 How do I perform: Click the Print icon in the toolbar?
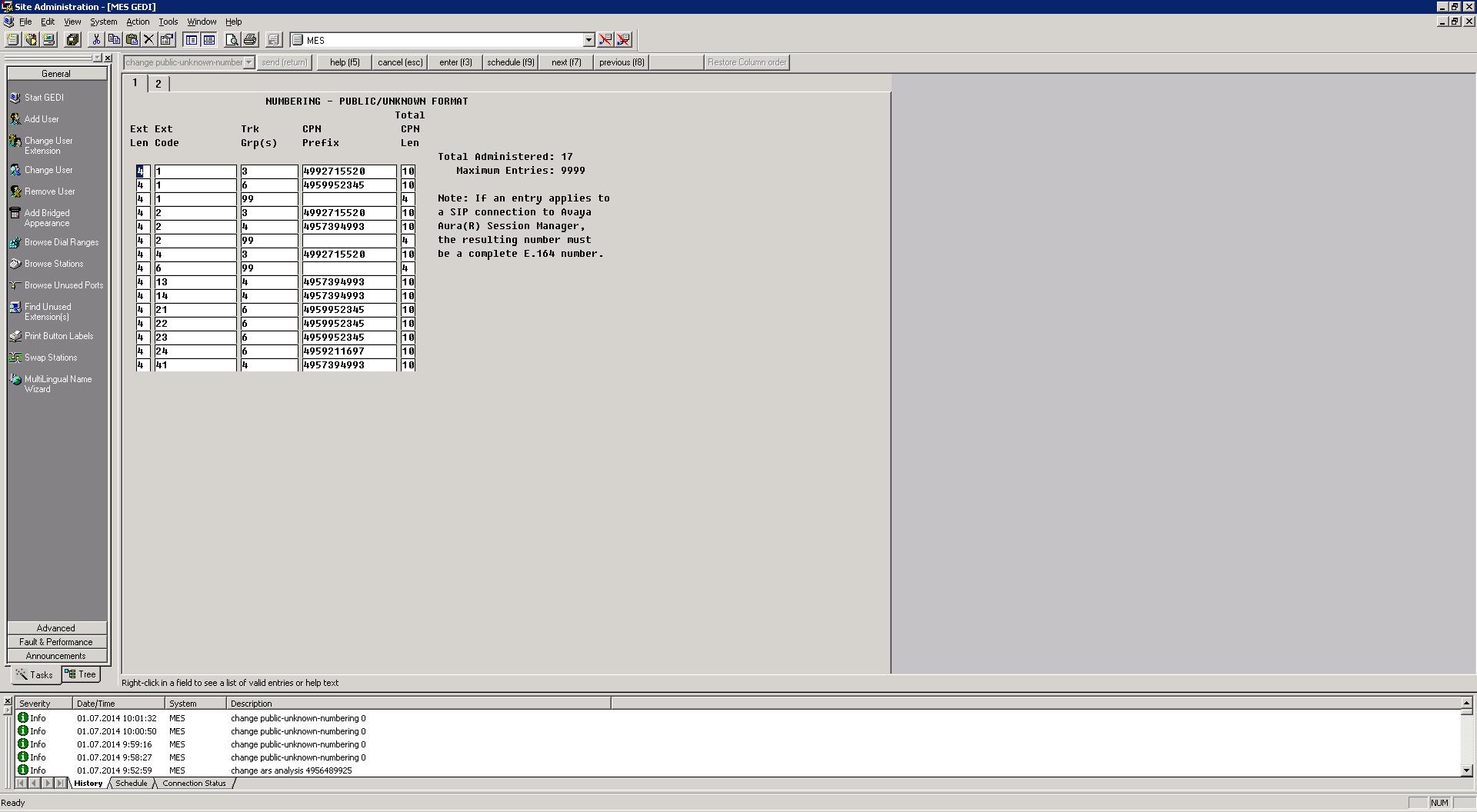(x=250, y=40)
